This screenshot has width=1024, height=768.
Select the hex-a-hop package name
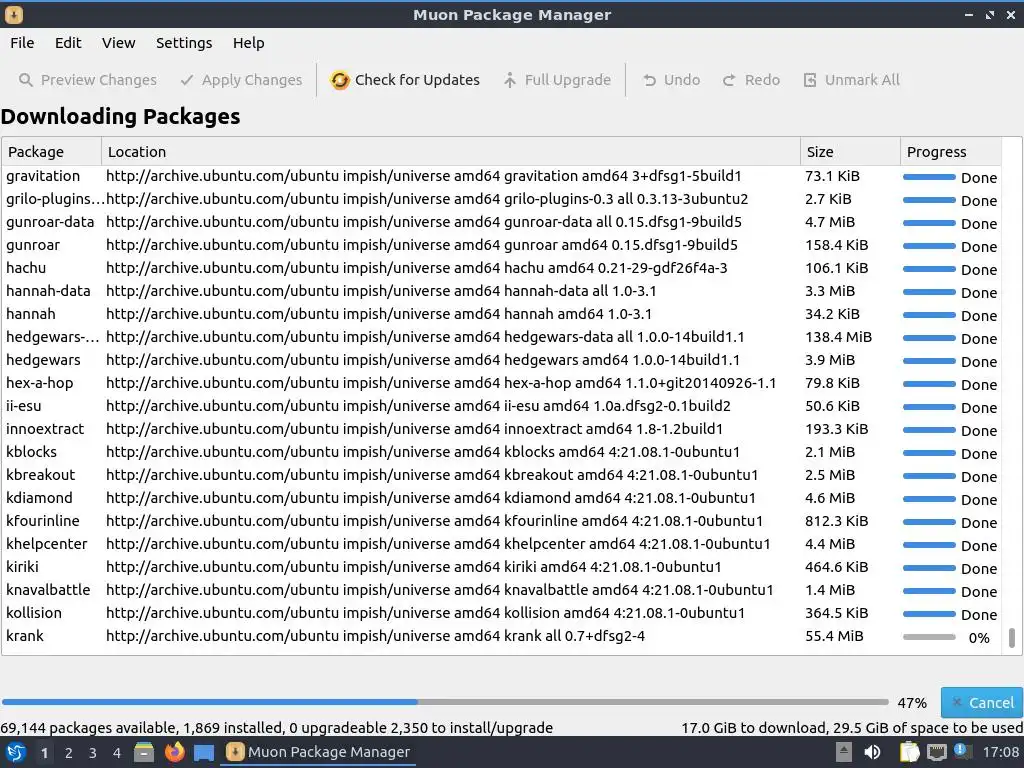coord(39,383)
